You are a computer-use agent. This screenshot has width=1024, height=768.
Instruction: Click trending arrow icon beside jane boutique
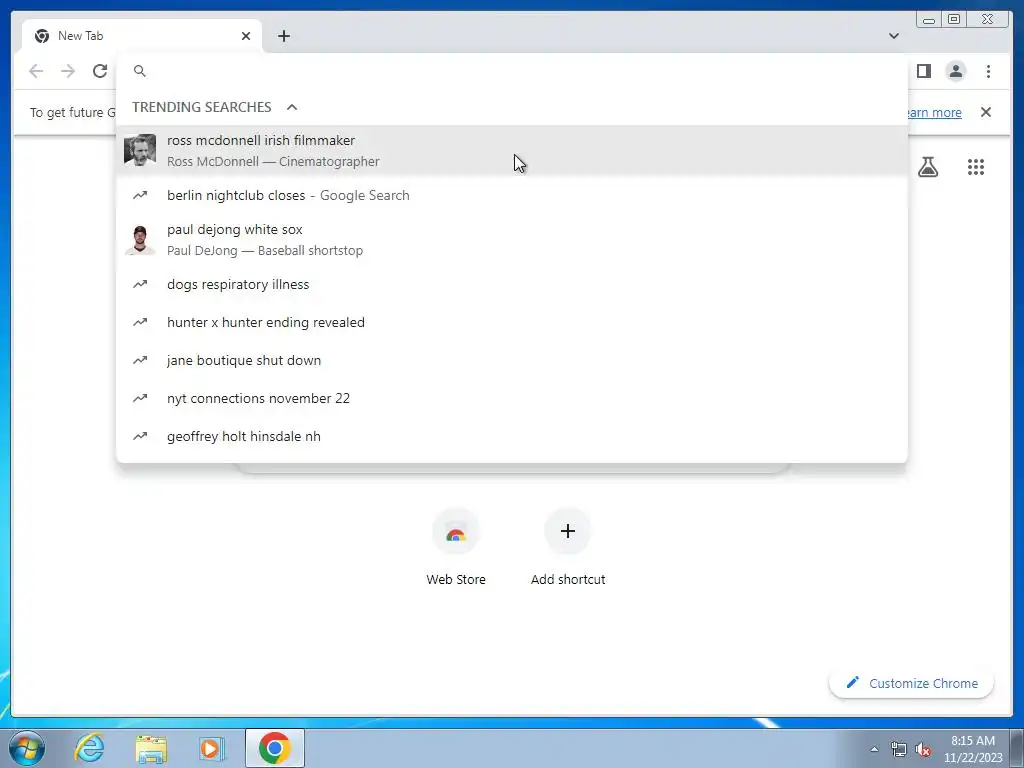coord(140,360)
